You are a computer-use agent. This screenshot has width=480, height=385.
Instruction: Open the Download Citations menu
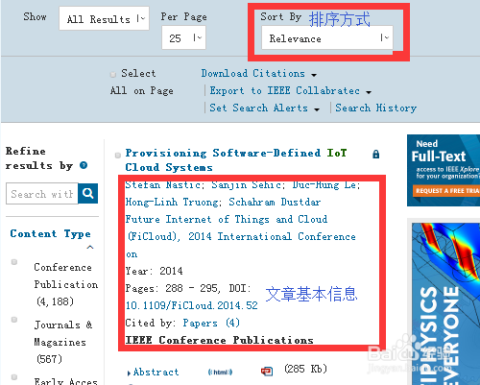click(259, 73)
